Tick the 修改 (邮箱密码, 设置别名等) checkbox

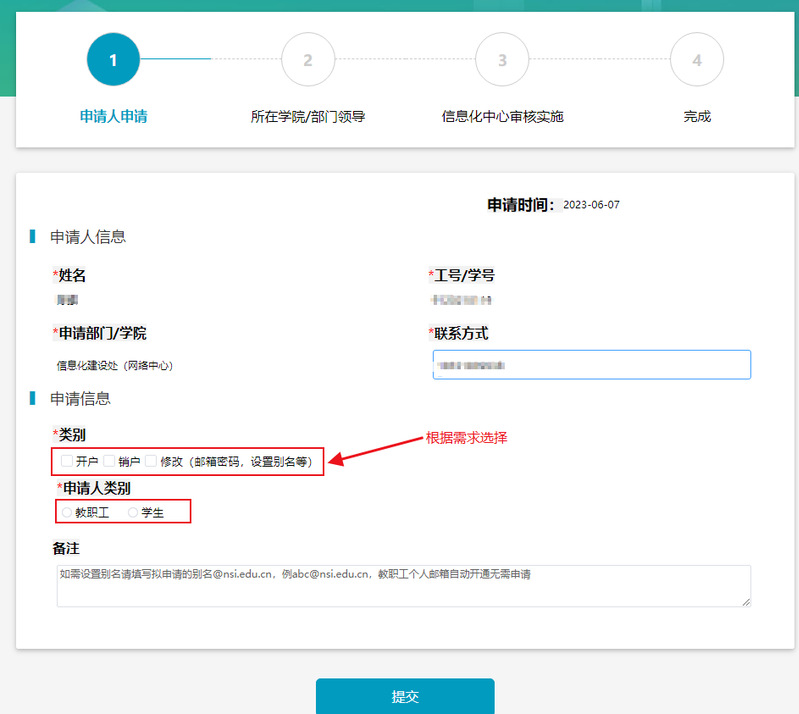152,461
